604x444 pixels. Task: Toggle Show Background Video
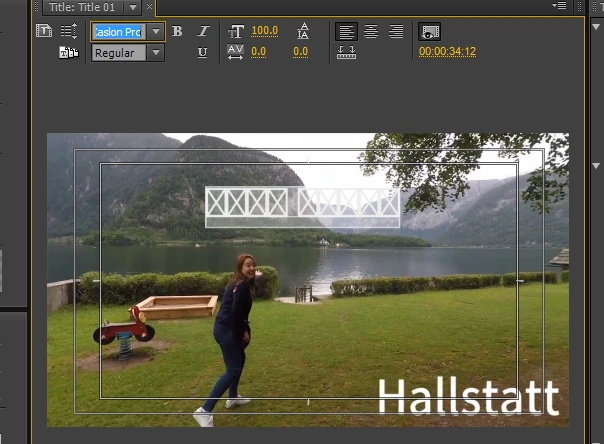coord(430,32)
